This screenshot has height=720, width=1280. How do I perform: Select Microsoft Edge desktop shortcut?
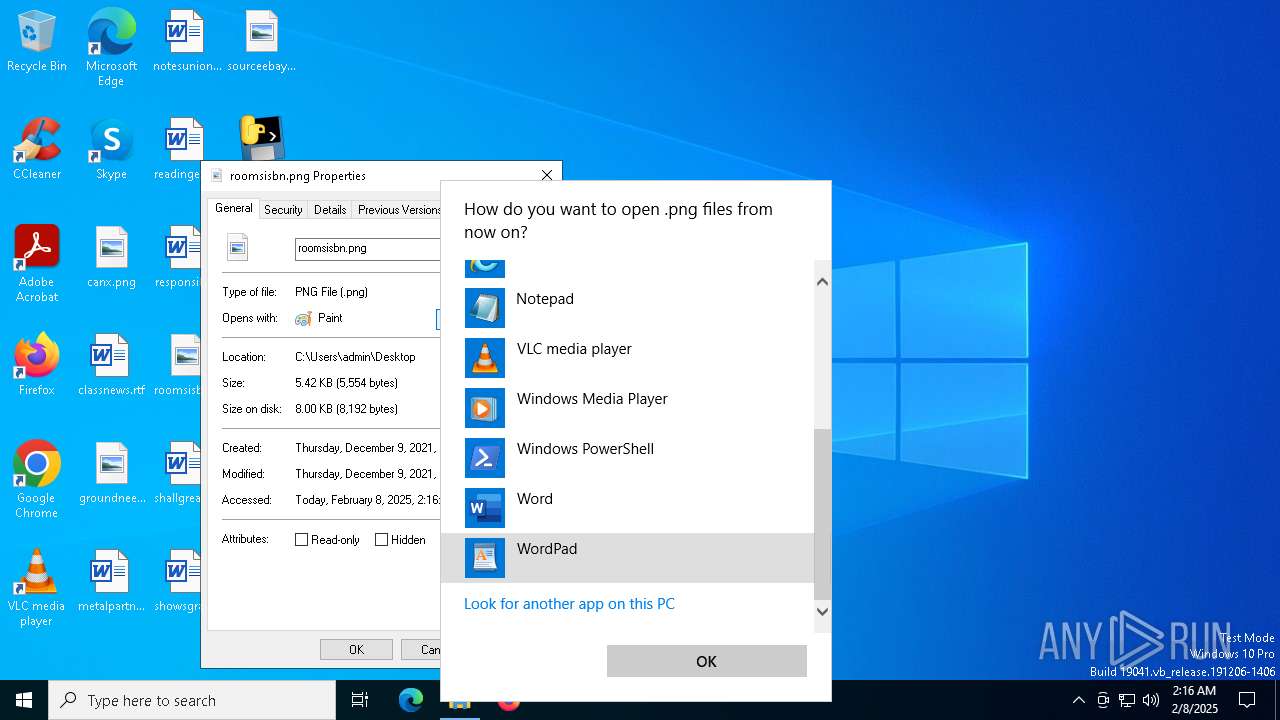coord(111,46)
